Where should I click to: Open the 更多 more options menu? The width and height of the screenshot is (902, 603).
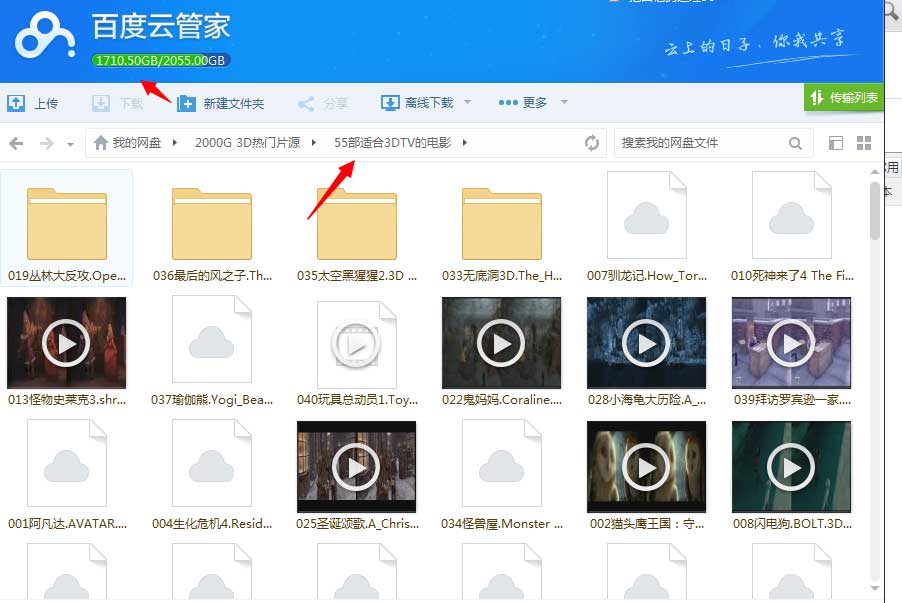pos(523,103)
